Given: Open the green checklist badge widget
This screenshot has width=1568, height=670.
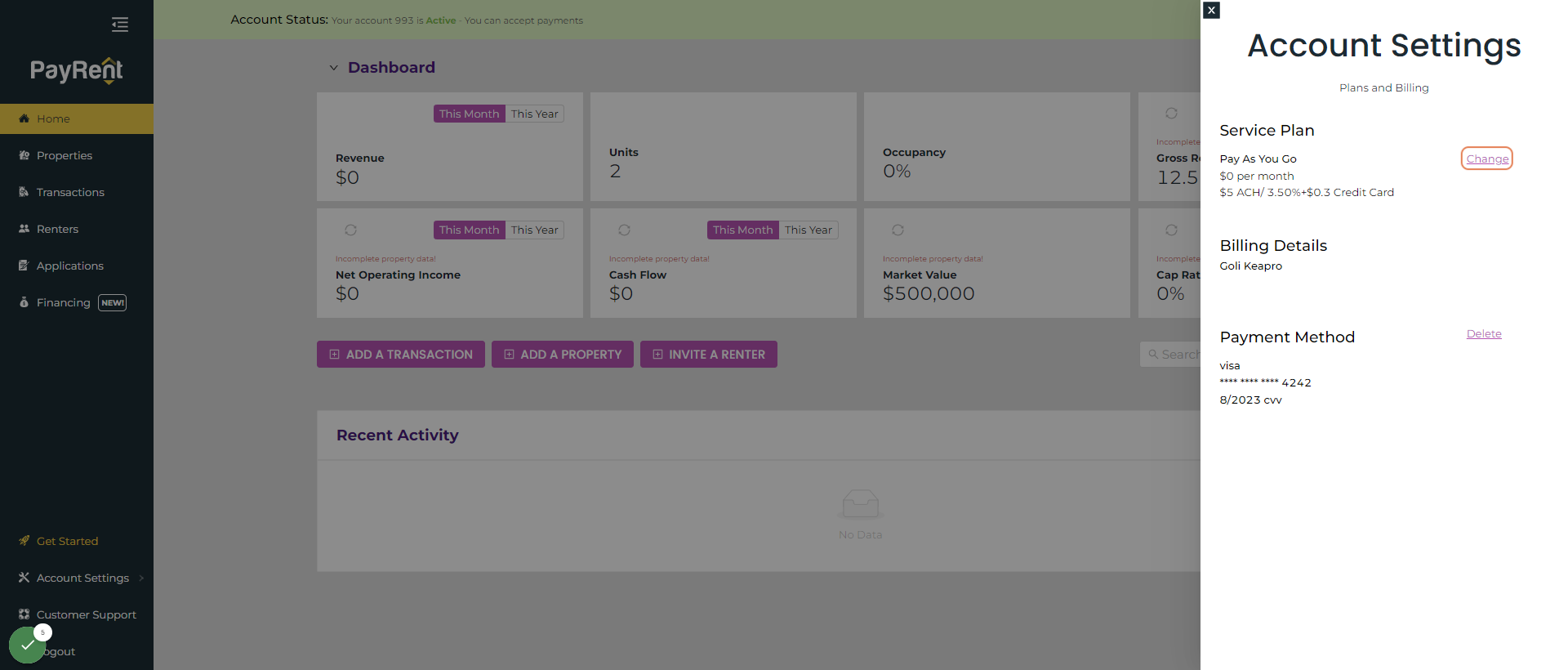Looking at the screenshot, I should pos(28,645).
